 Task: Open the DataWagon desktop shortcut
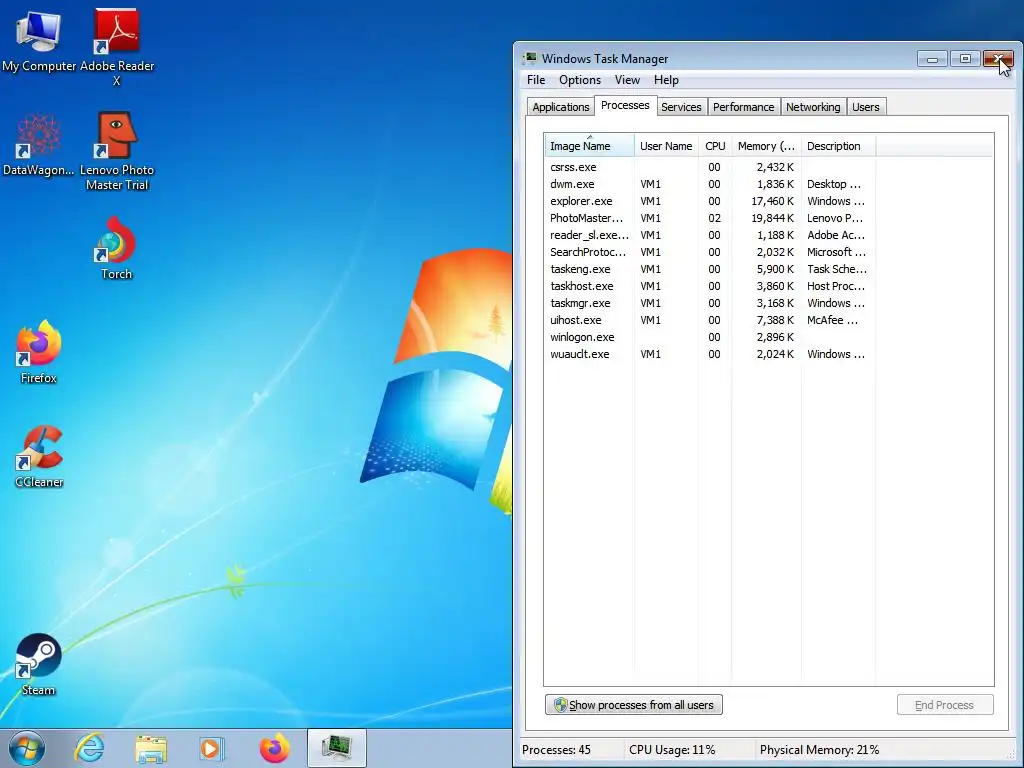point(39,145)
